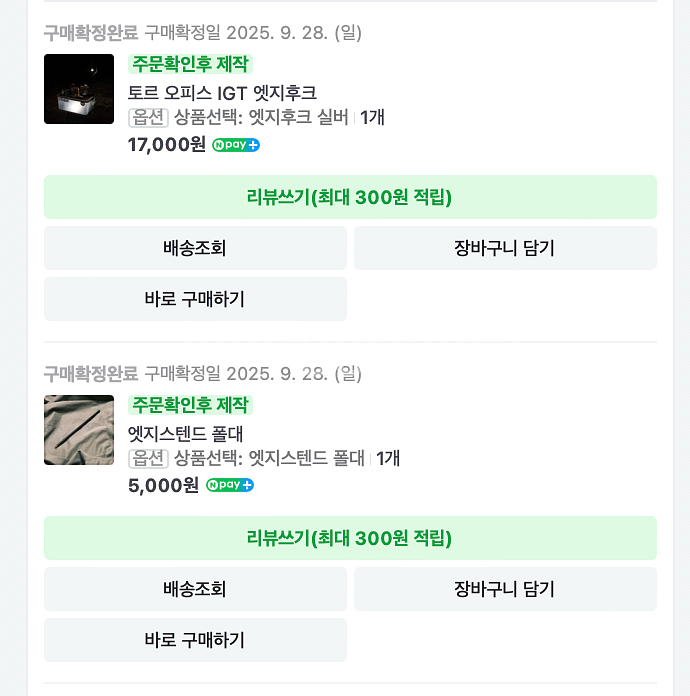Write review for 토르 오피스 IGT 엣지후크
This screenshot has width=690, height=696.
350,197
